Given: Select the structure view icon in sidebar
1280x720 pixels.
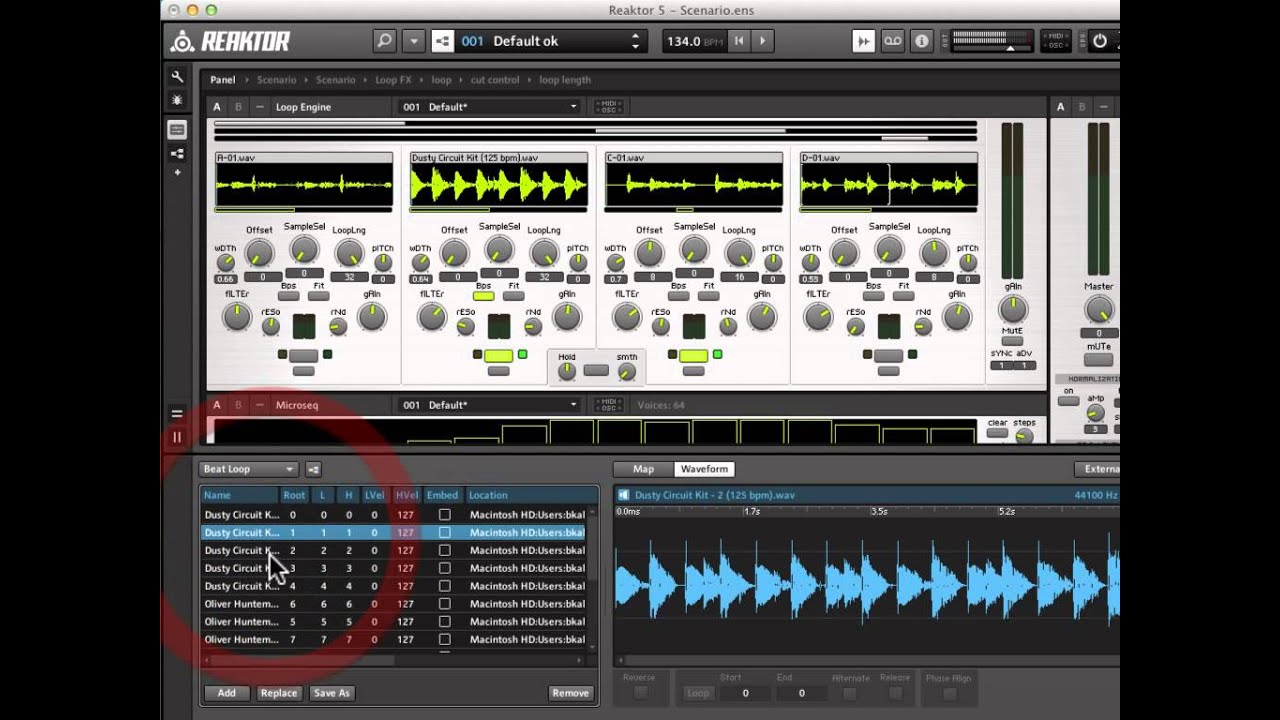Looking at the screenshot, I should (x=177, y=153).
